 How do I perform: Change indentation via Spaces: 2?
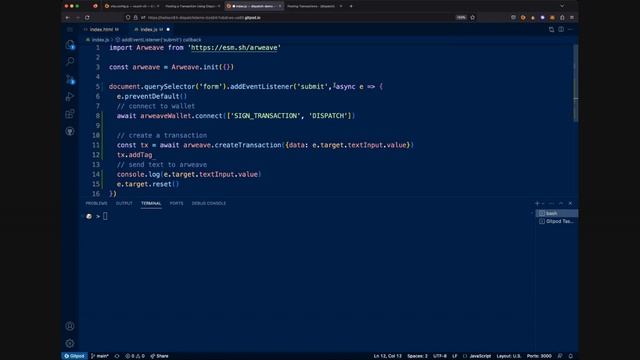pos(417,356)
